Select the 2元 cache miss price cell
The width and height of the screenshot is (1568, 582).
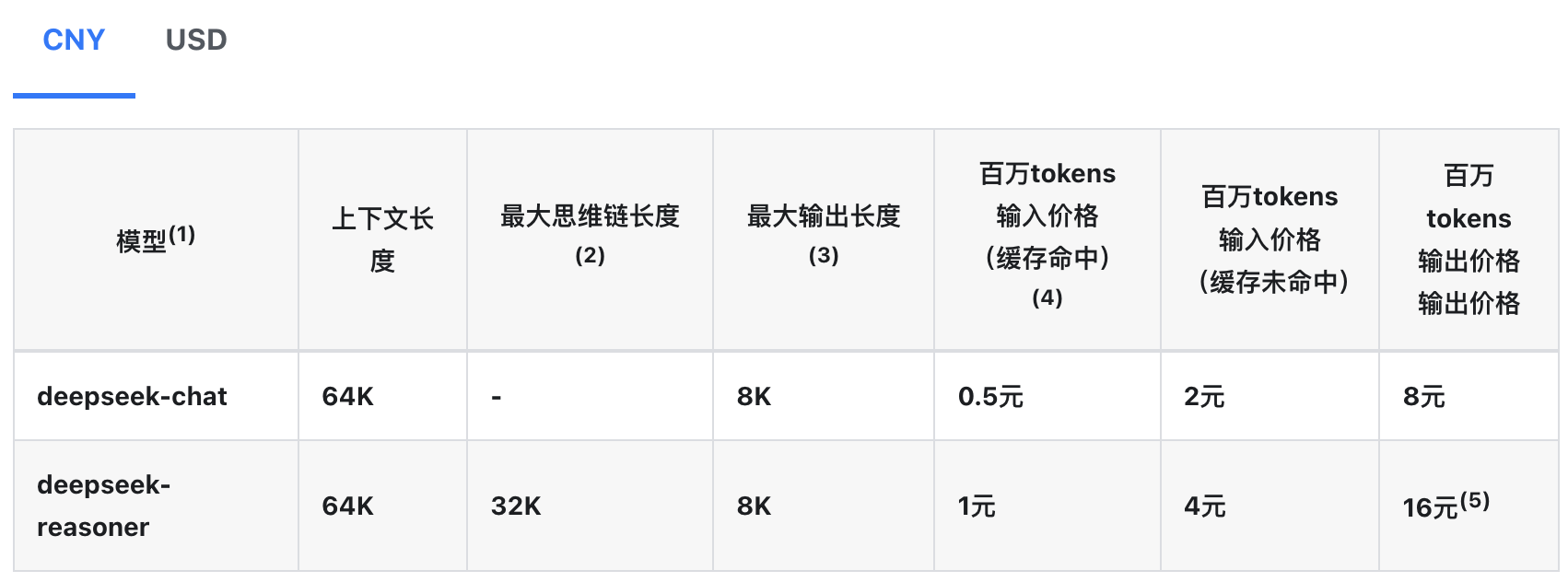[1270, 396]
